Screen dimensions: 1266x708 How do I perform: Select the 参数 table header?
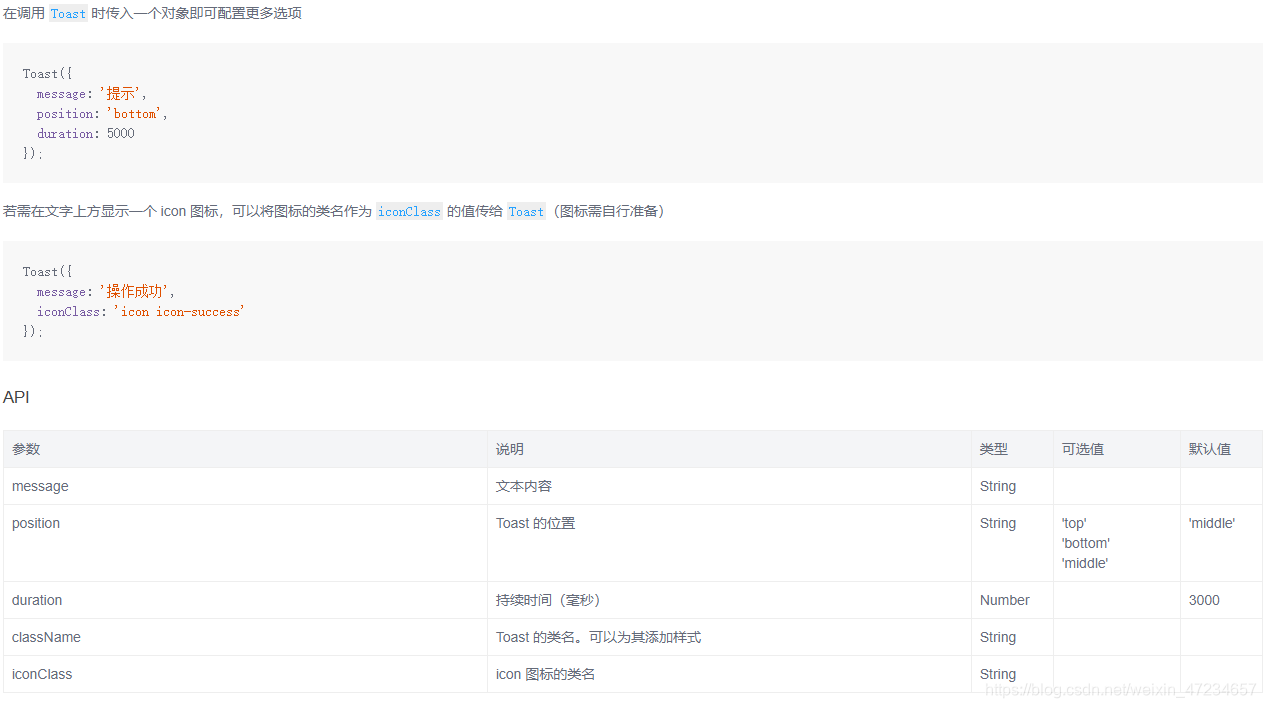coord(25,449)
